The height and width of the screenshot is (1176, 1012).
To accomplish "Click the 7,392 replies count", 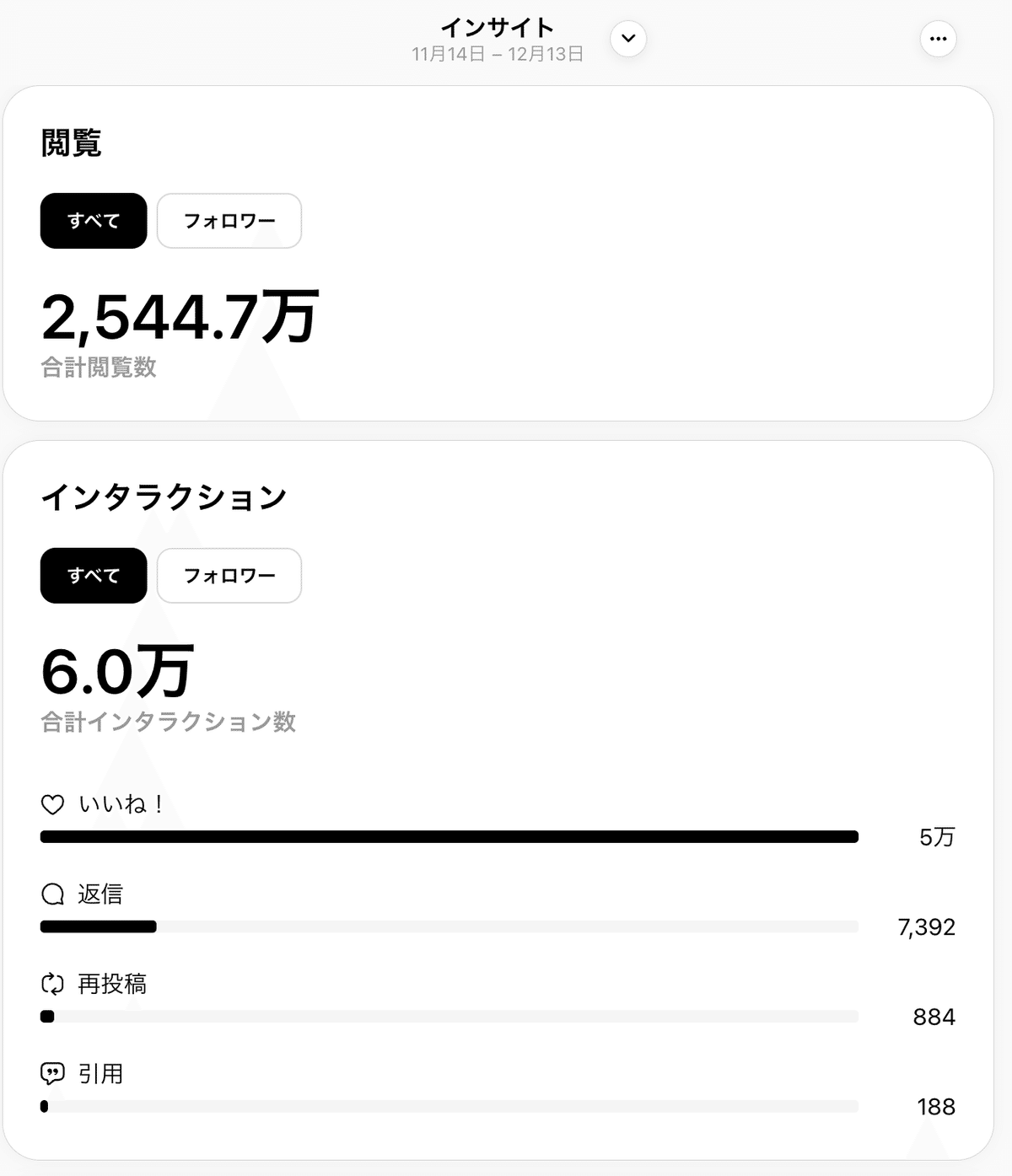I will click(926, 927).
